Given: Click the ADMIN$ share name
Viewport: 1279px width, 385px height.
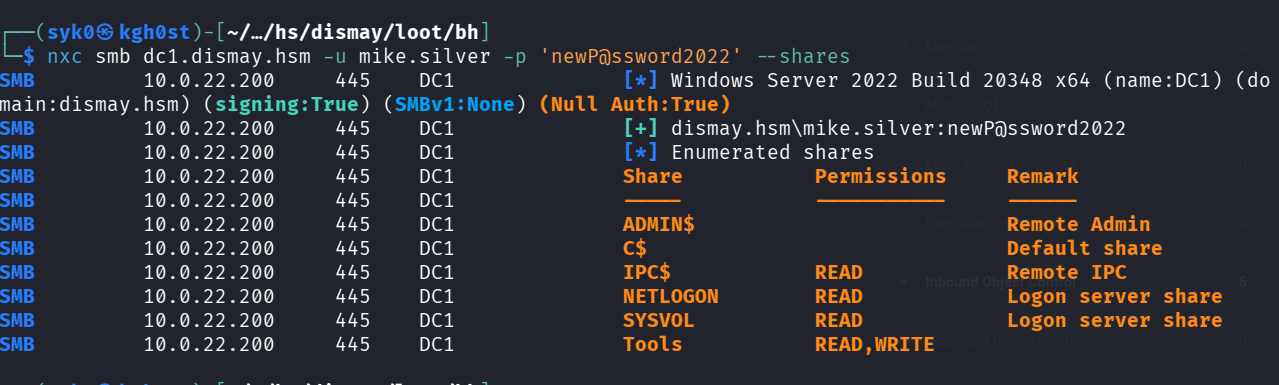Looking at the screenshot, I should (x=659, y=225).
